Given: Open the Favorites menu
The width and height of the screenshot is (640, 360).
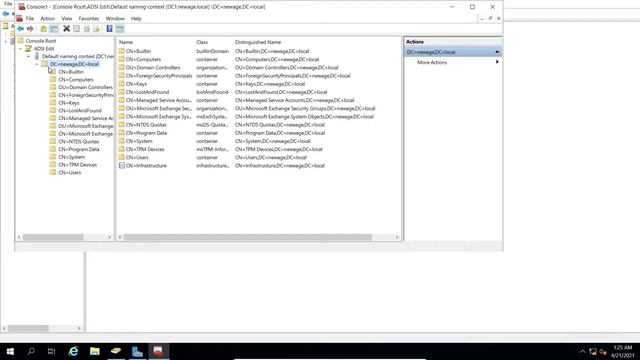Looking at the screenshot, I should point(89,18).
